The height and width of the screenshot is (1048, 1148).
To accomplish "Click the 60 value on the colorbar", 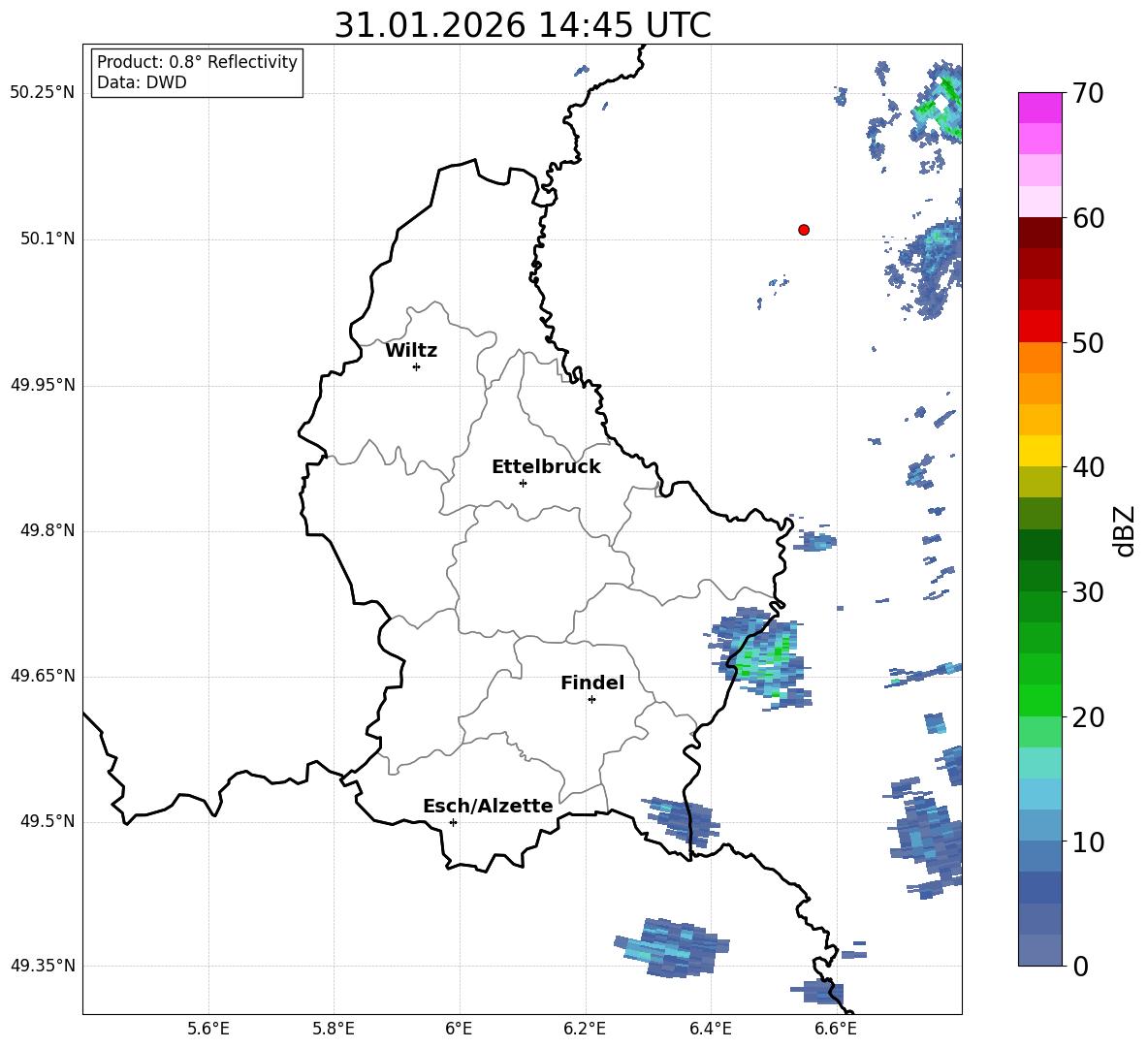I will (1088, 218).
